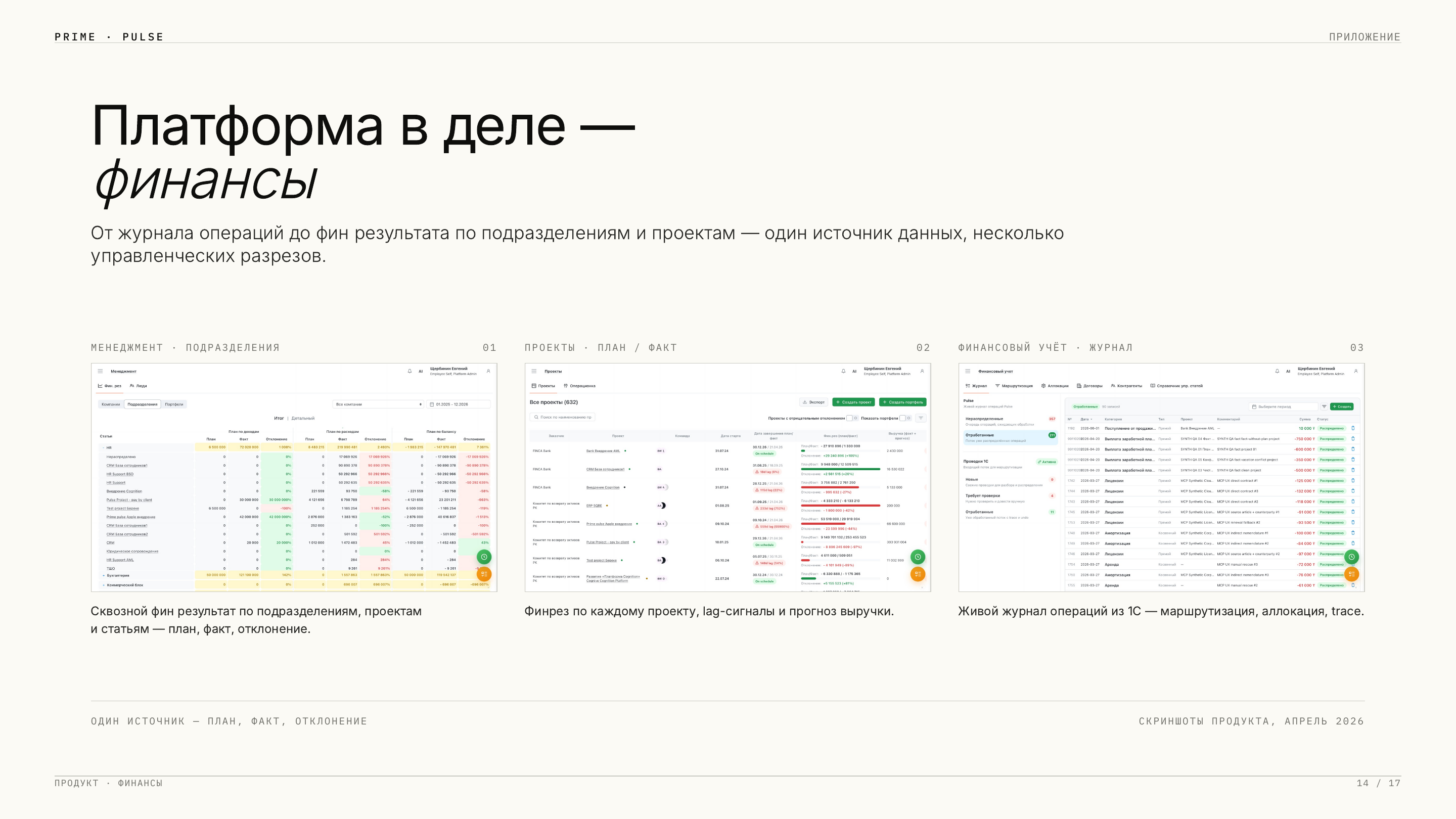Click user profile icon in Менеджмент screenshot
This screenshot has height=819, width=1456.
point(488,372)
